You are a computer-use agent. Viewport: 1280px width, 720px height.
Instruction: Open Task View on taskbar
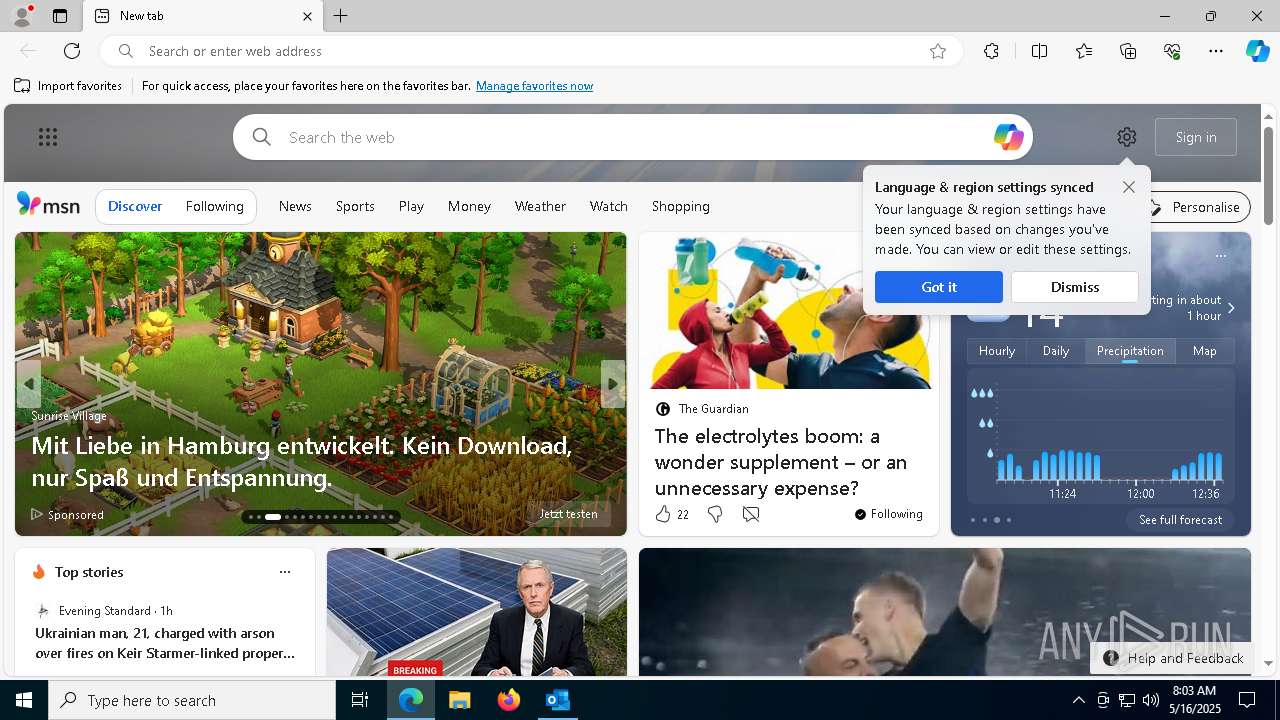click(360, 700)
